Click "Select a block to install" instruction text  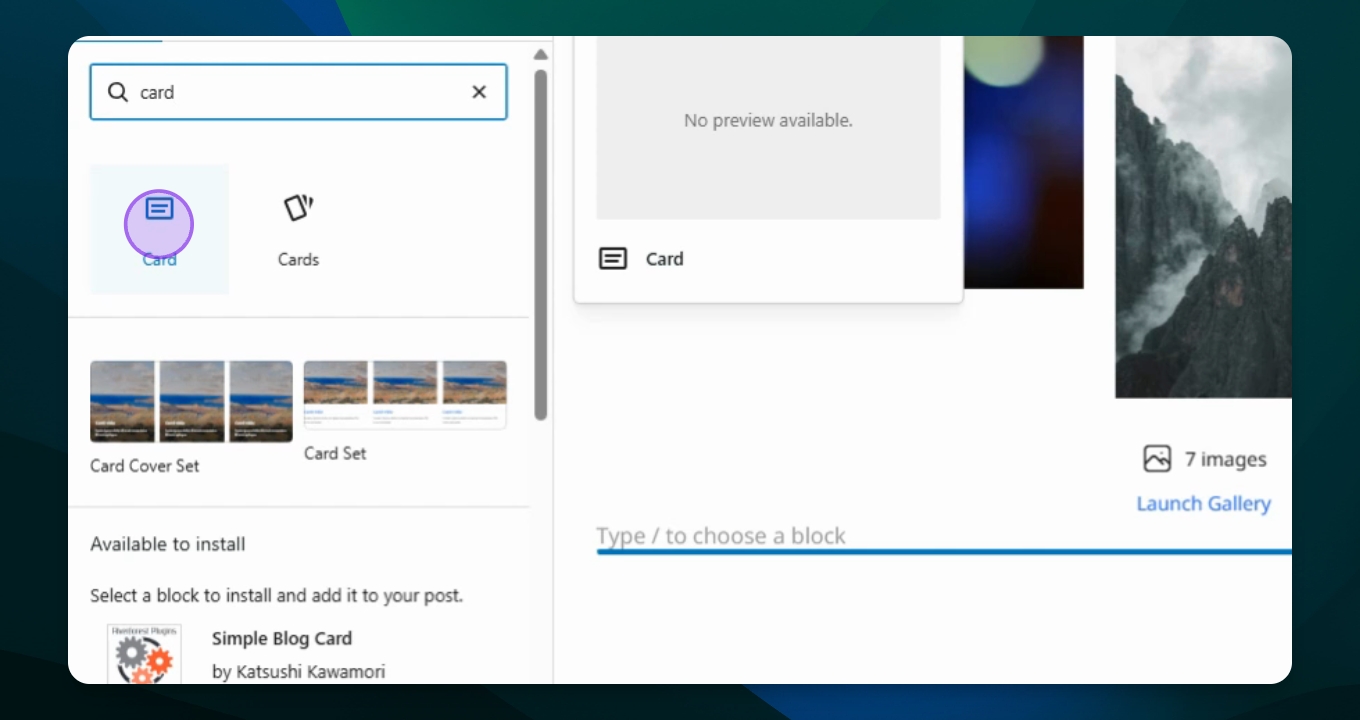277,595
